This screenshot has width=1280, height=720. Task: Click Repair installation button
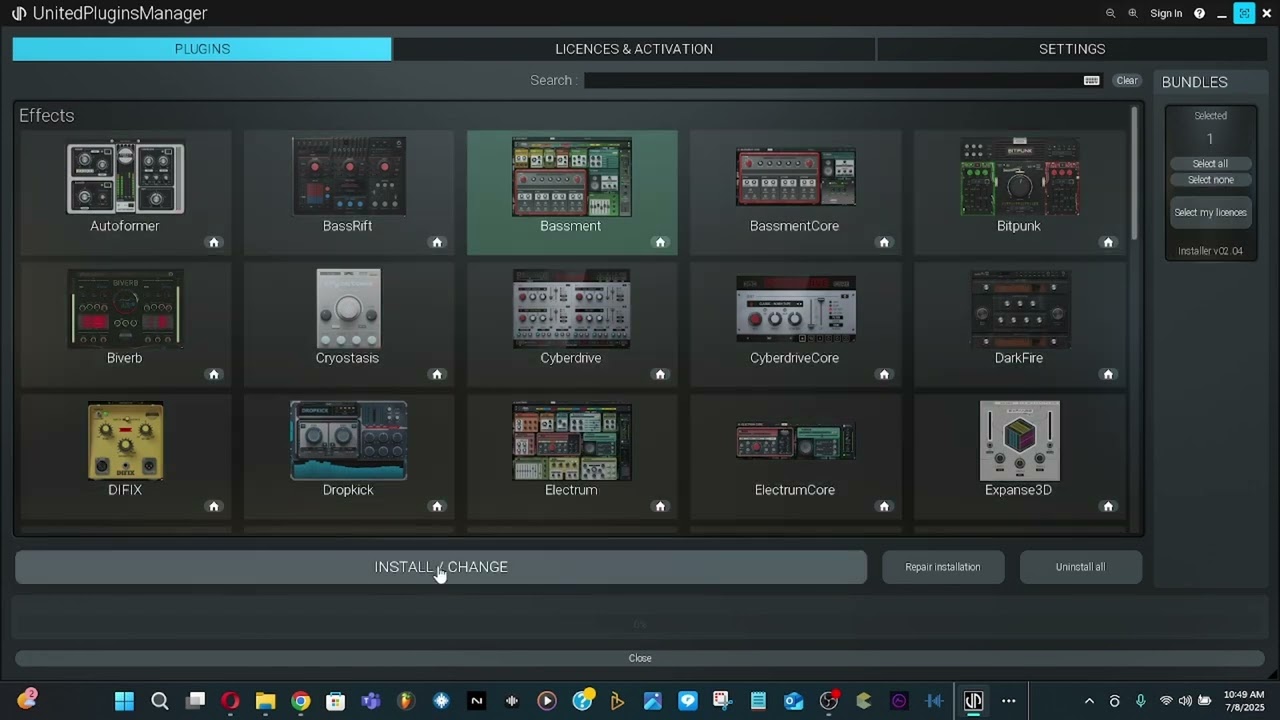pos(942,567)
